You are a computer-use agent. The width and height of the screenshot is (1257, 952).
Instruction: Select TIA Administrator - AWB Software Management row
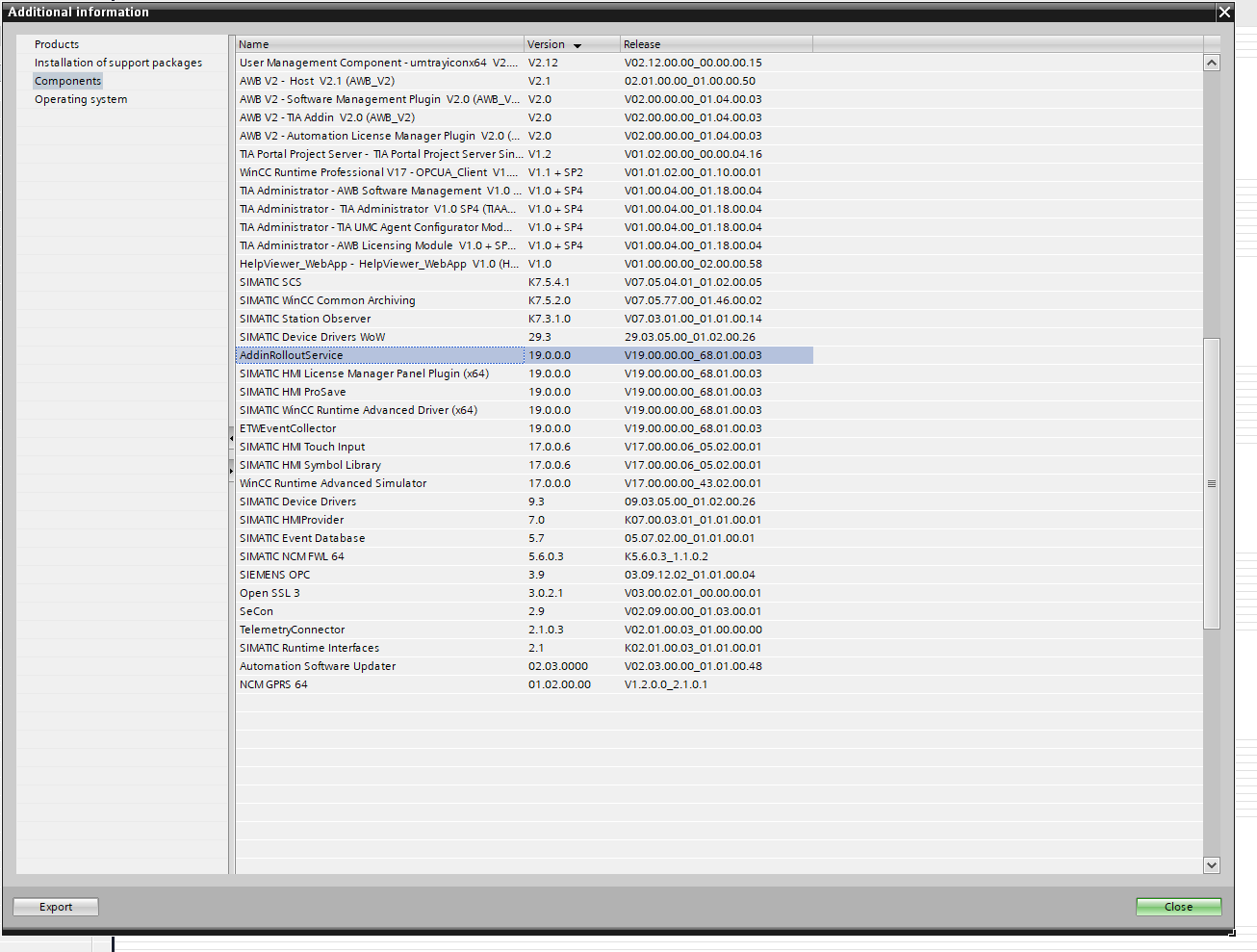[x=525, y=191]
